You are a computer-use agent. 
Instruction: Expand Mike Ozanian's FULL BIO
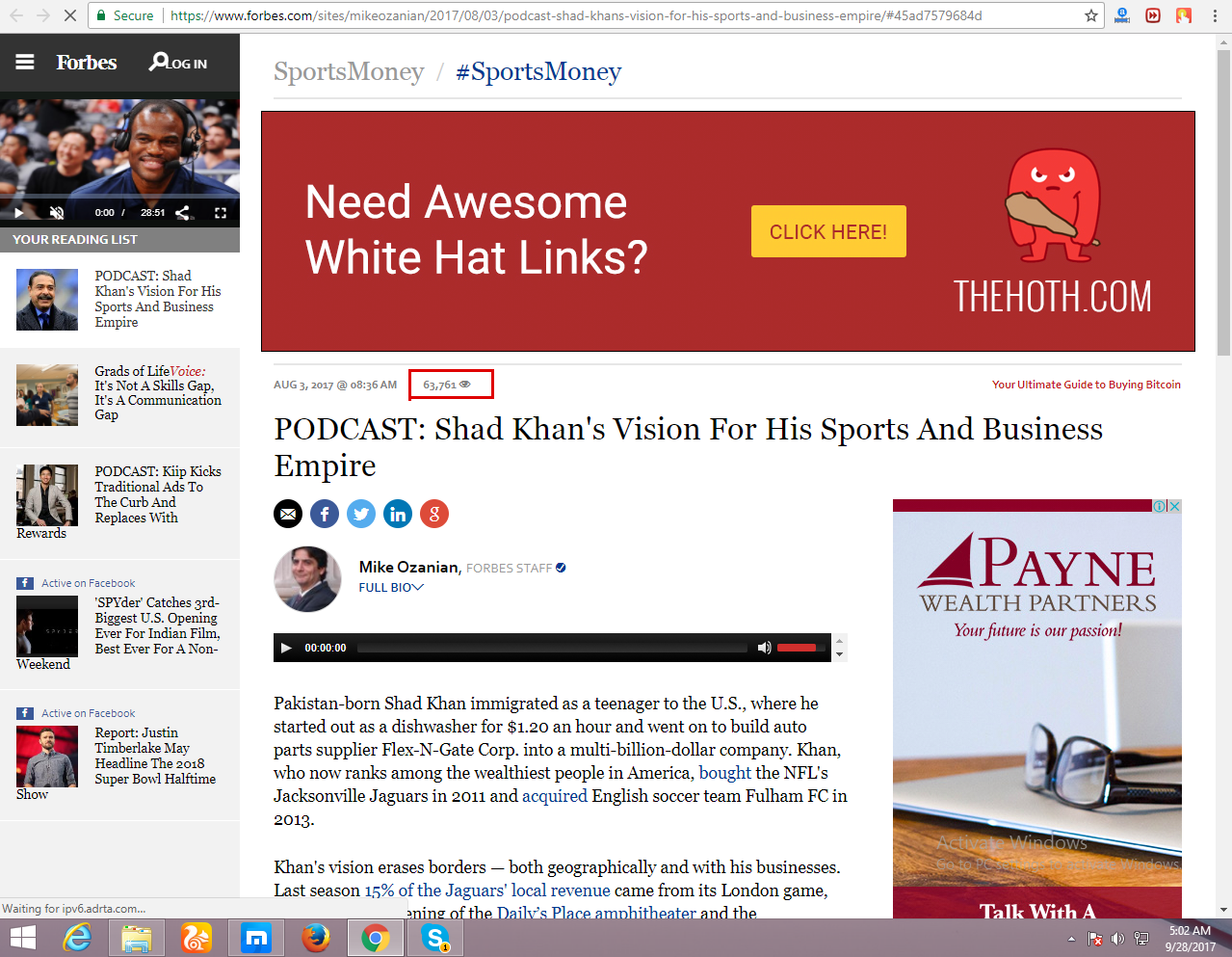click(x=391, y=587)
